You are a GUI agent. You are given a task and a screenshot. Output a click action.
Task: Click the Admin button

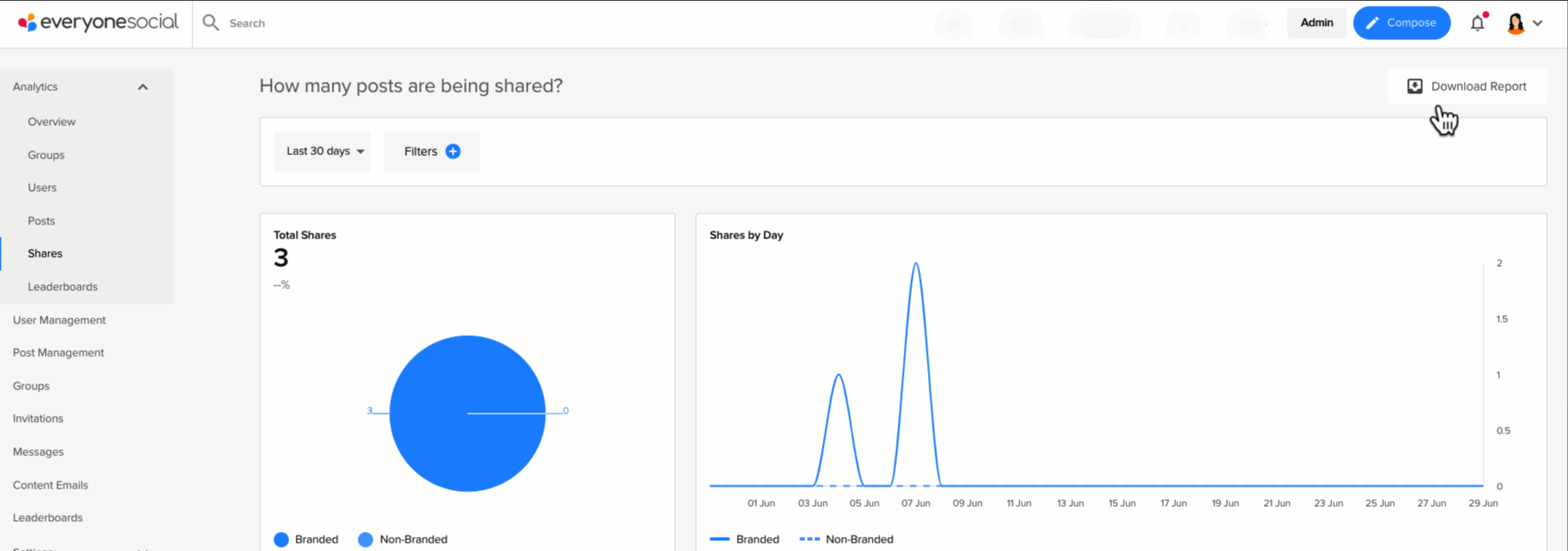1316,23
